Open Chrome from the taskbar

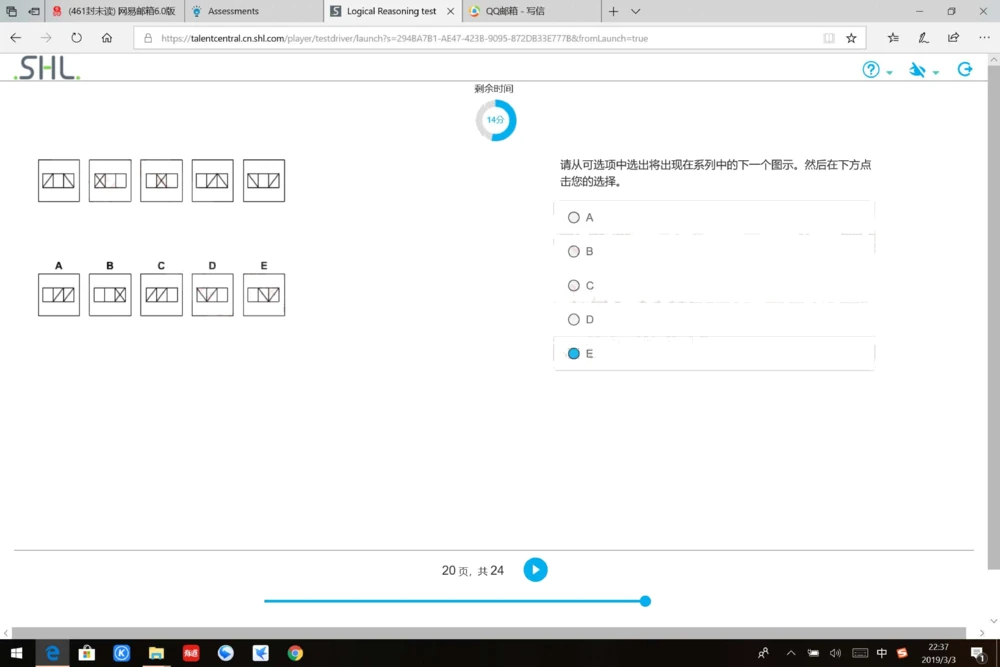pos(294,653)
